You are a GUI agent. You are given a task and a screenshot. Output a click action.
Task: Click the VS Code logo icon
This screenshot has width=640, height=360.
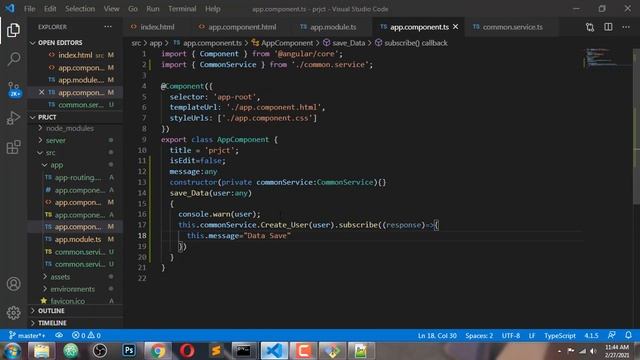pyautogui.click(x=10, y=8)
